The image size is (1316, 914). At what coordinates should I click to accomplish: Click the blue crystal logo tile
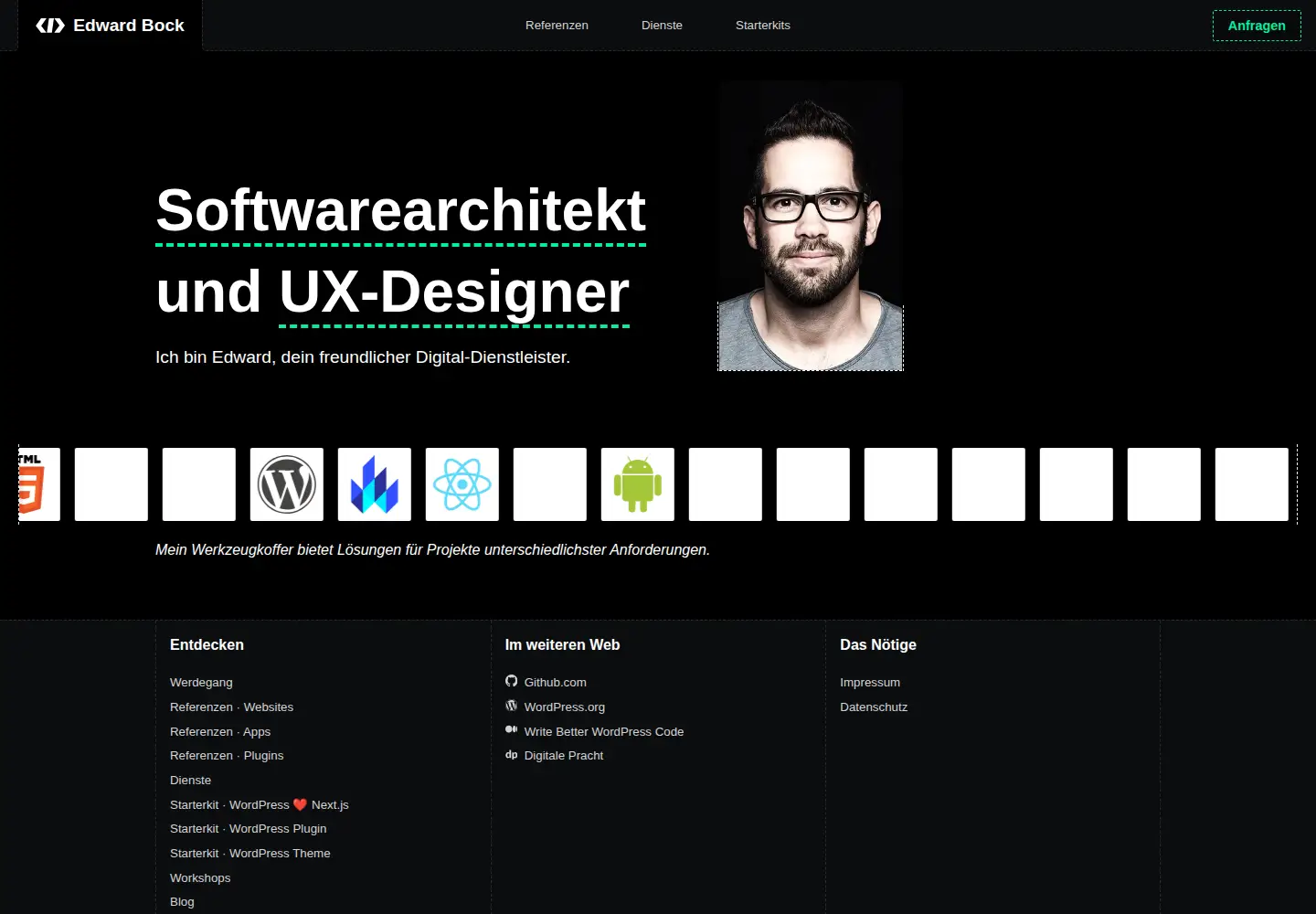pos(375,484)
